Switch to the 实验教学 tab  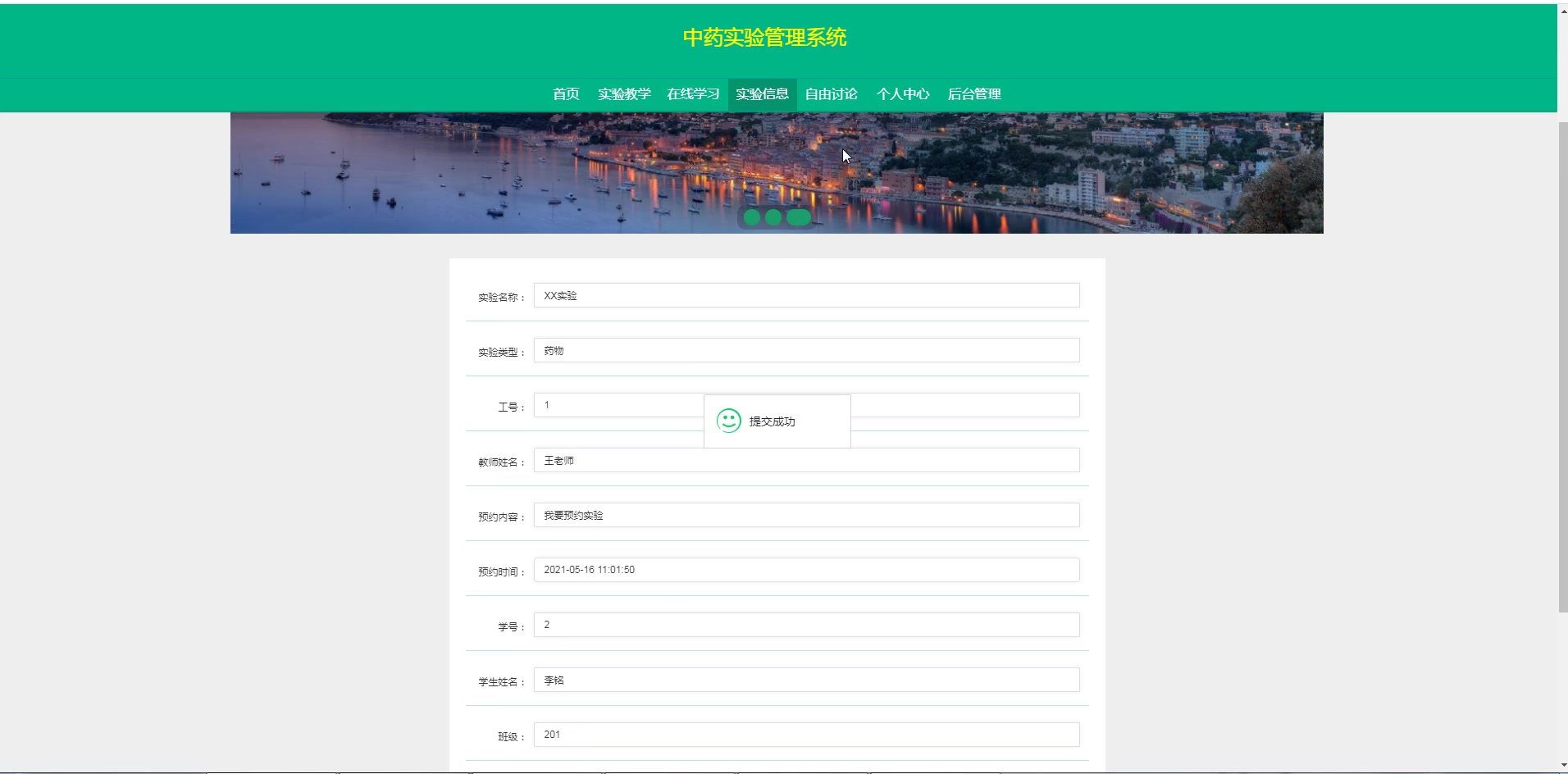624,94
